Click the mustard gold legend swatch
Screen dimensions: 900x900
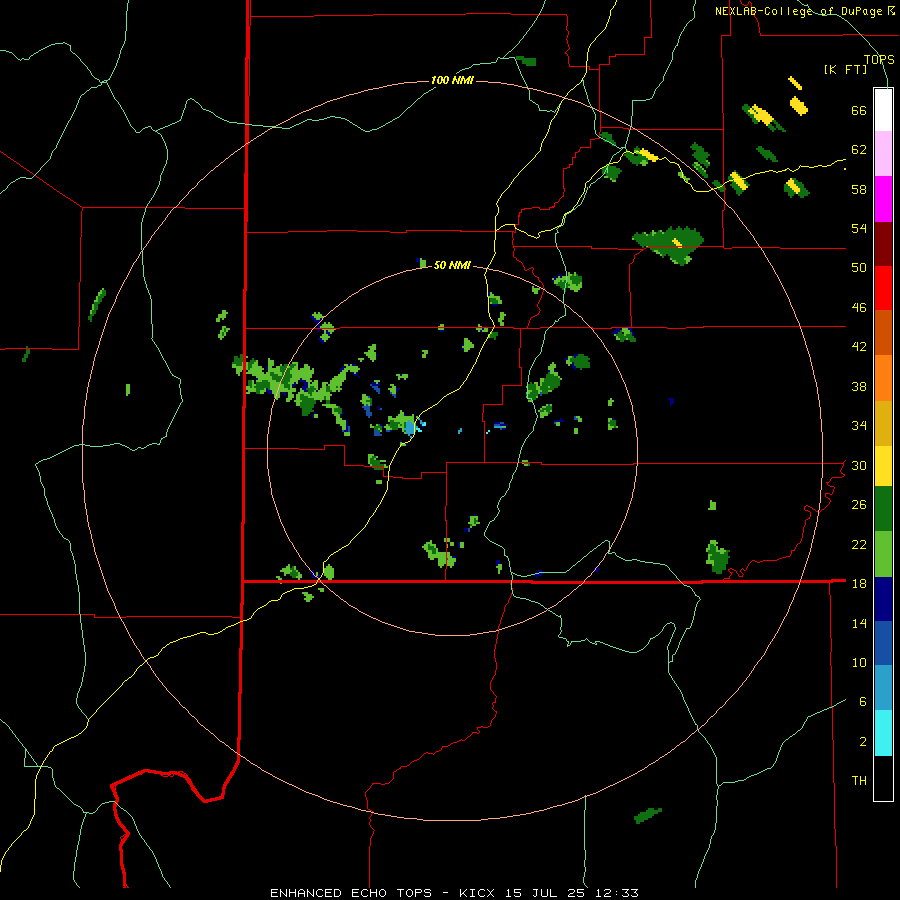click(883, 423)
